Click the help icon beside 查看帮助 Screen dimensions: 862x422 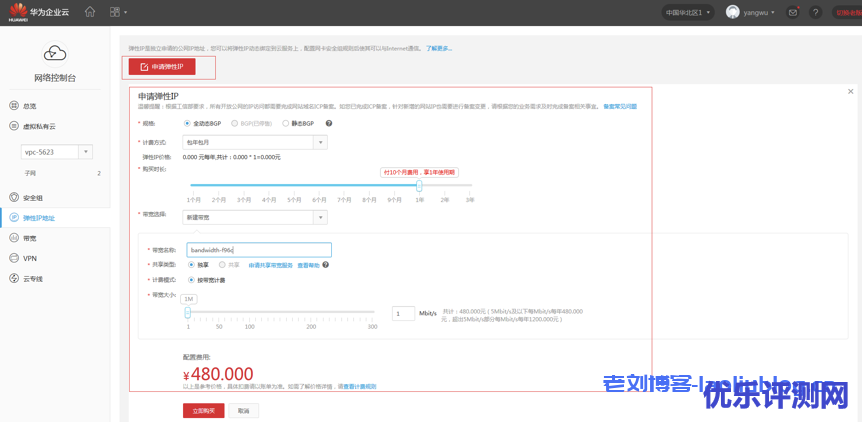[x=326, y=265]
